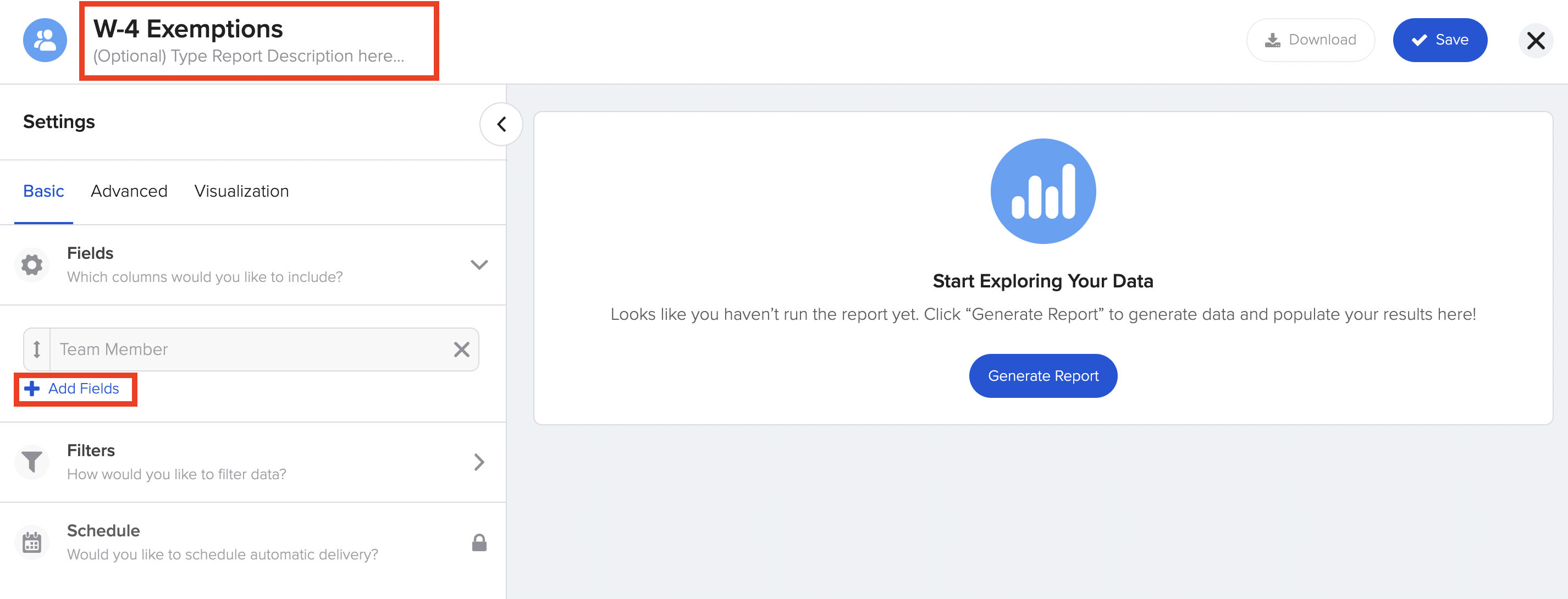
Task: Remove the Team Member field
Action: (x=461, y=349)
